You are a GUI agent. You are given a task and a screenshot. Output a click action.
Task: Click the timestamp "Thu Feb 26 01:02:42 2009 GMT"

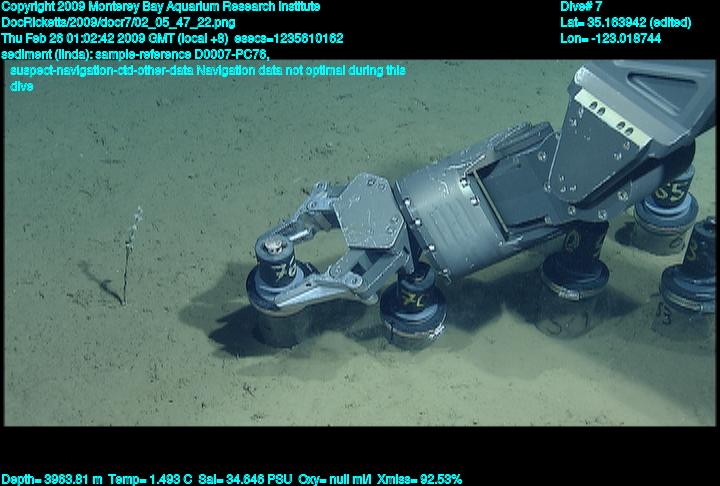88,38
